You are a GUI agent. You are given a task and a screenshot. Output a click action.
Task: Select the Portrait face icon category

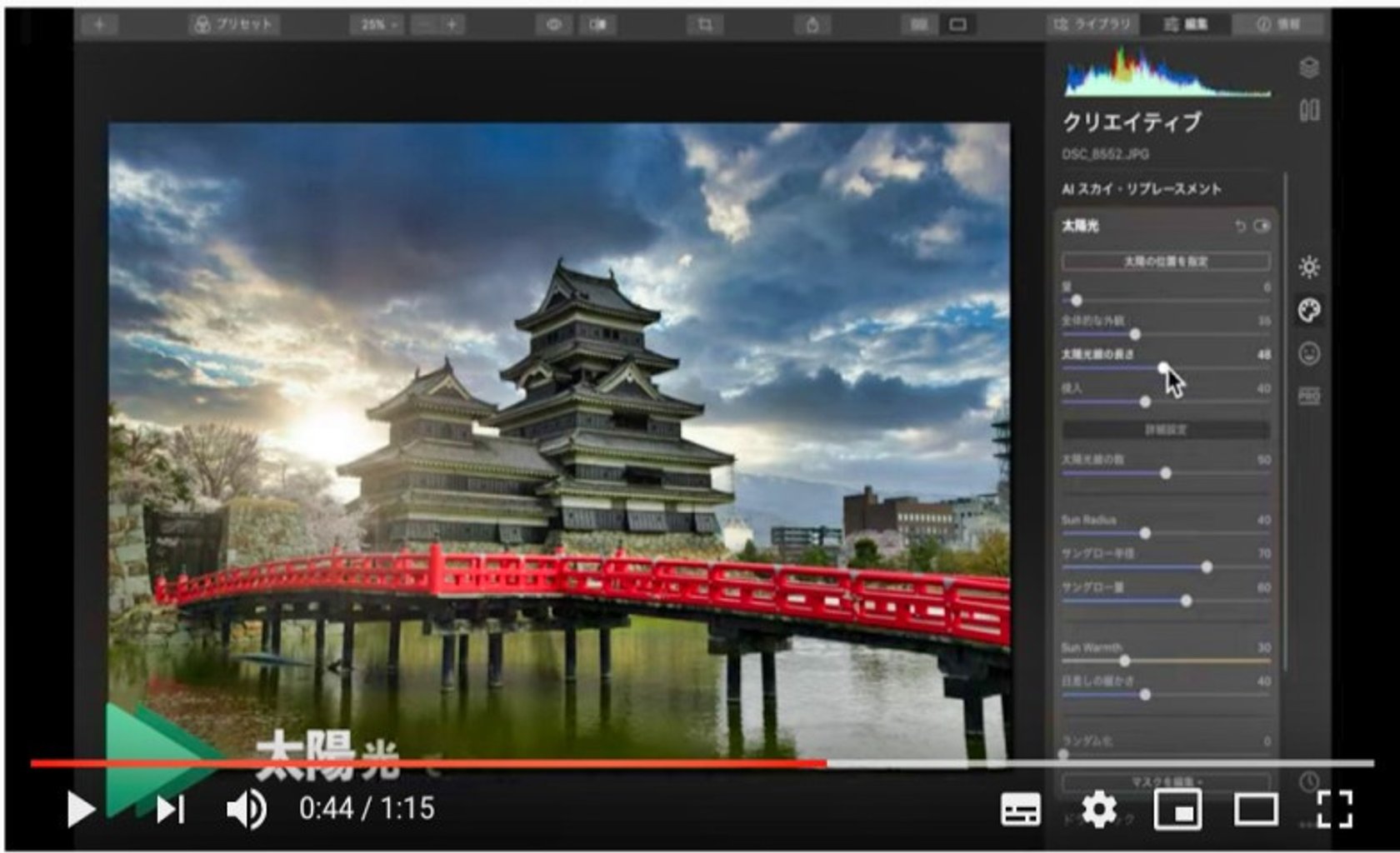1309,354
